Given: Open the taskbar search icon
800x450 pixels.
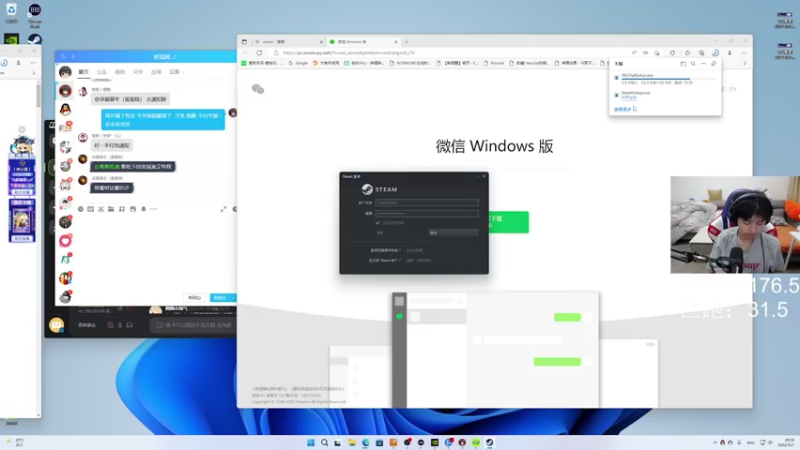Looking at the screenshot, I should click(324, 442).
